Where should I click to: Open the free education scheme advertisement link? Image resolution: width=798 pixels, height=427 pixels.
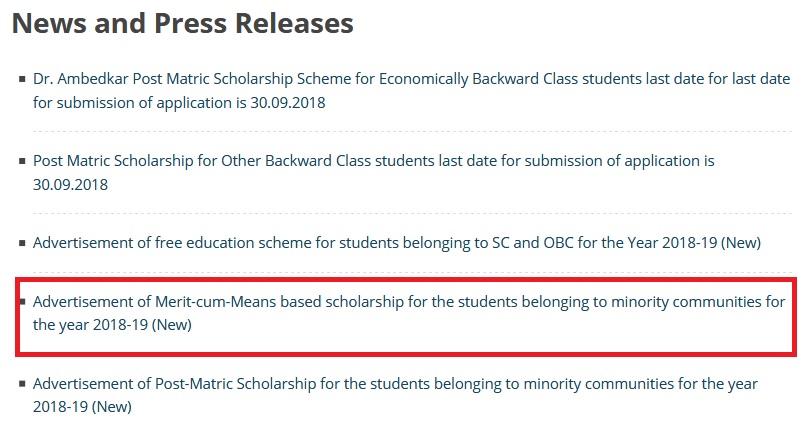pos(300,243)
